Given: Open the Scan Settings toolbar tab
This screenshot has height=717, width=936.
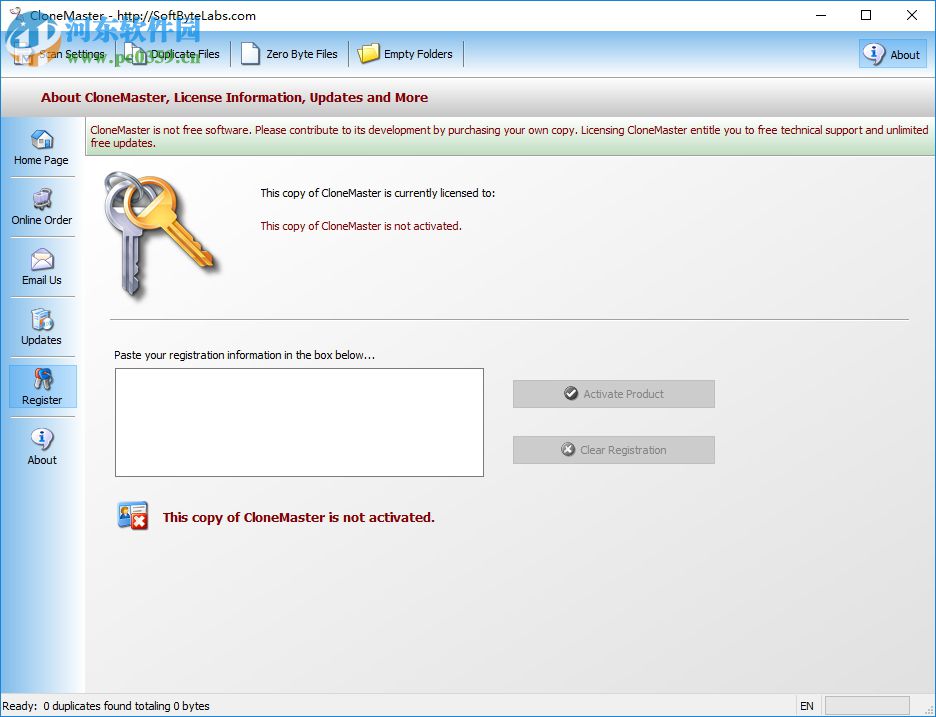Looking at the screenshot, I should pos(60,54).
